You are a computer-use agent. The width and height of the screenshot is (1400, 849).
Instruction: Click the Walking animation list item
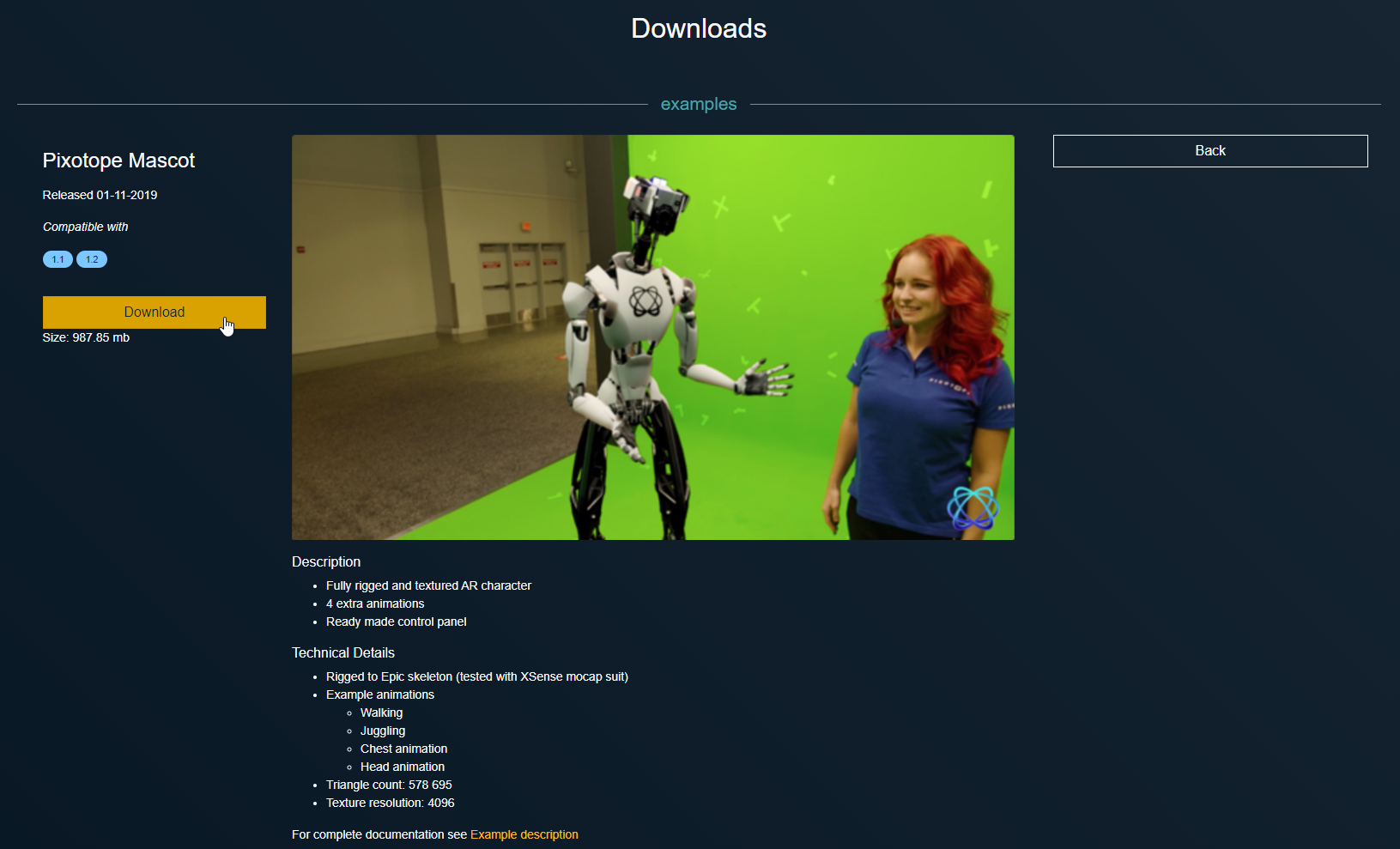(x=381, y=713)
